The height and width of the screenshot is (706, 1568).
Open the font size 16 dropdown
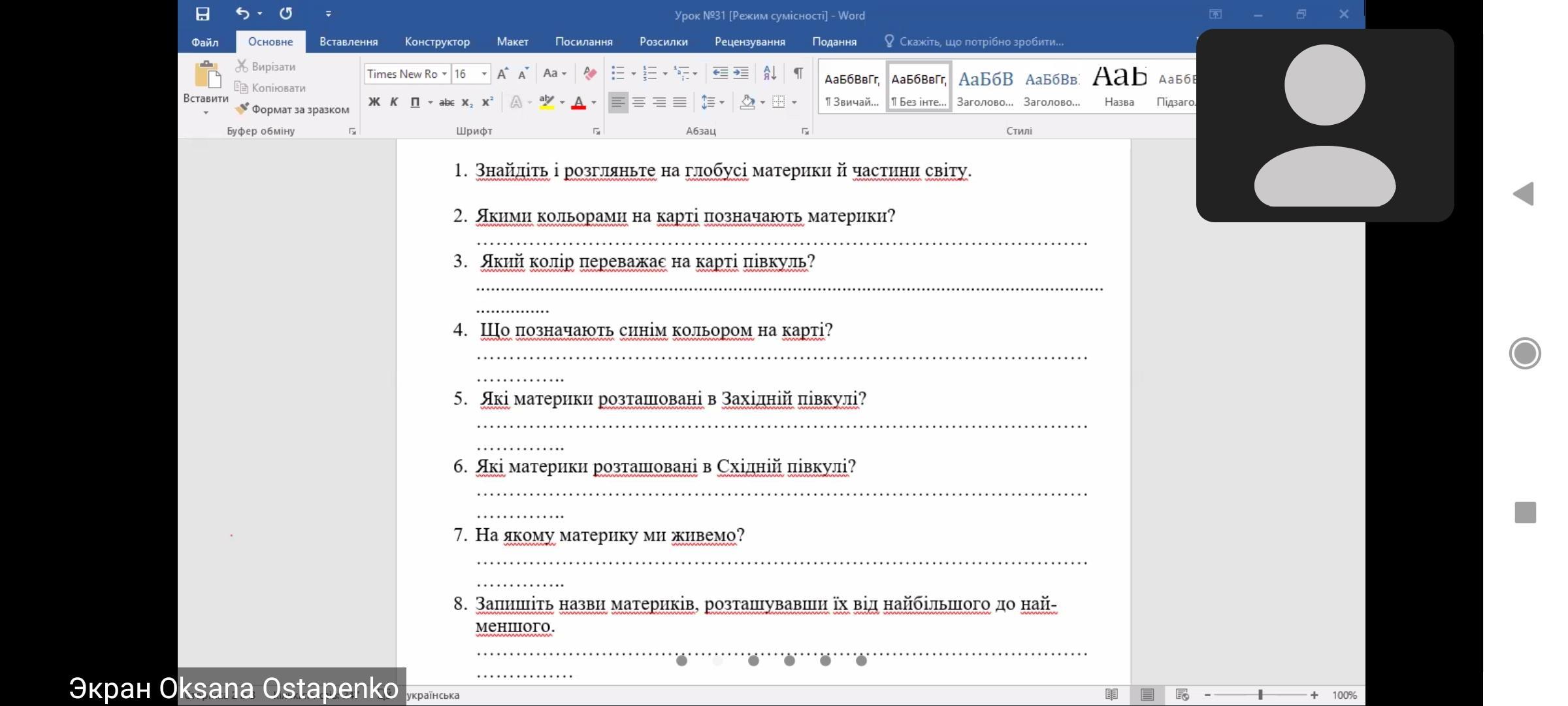pyautogui.click(x=484, y=74)
